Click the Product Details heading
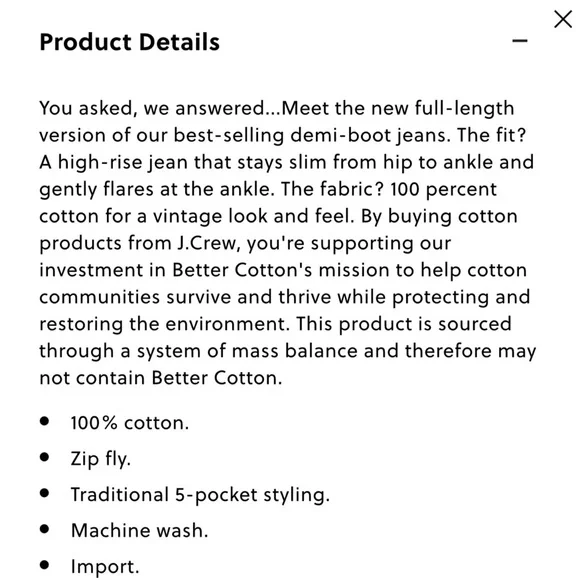Viewport: 580px width, 580px height. click(x=129, y=42)
